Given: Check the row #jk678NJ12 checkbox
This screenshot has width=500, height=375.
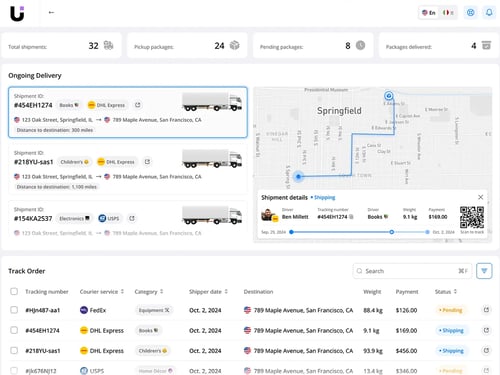Looking at the screenshot, I should click(14, 371).
